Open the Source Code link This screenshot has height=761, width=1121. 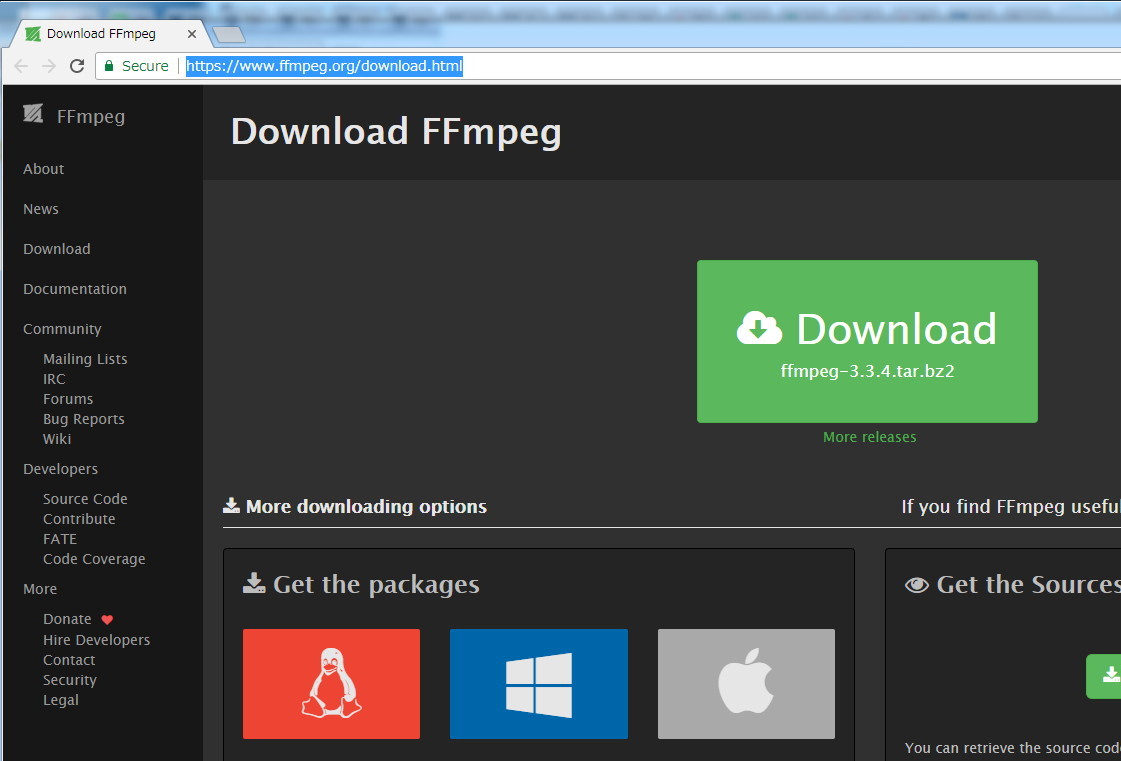pyautogui.click(x=85, y=499)
